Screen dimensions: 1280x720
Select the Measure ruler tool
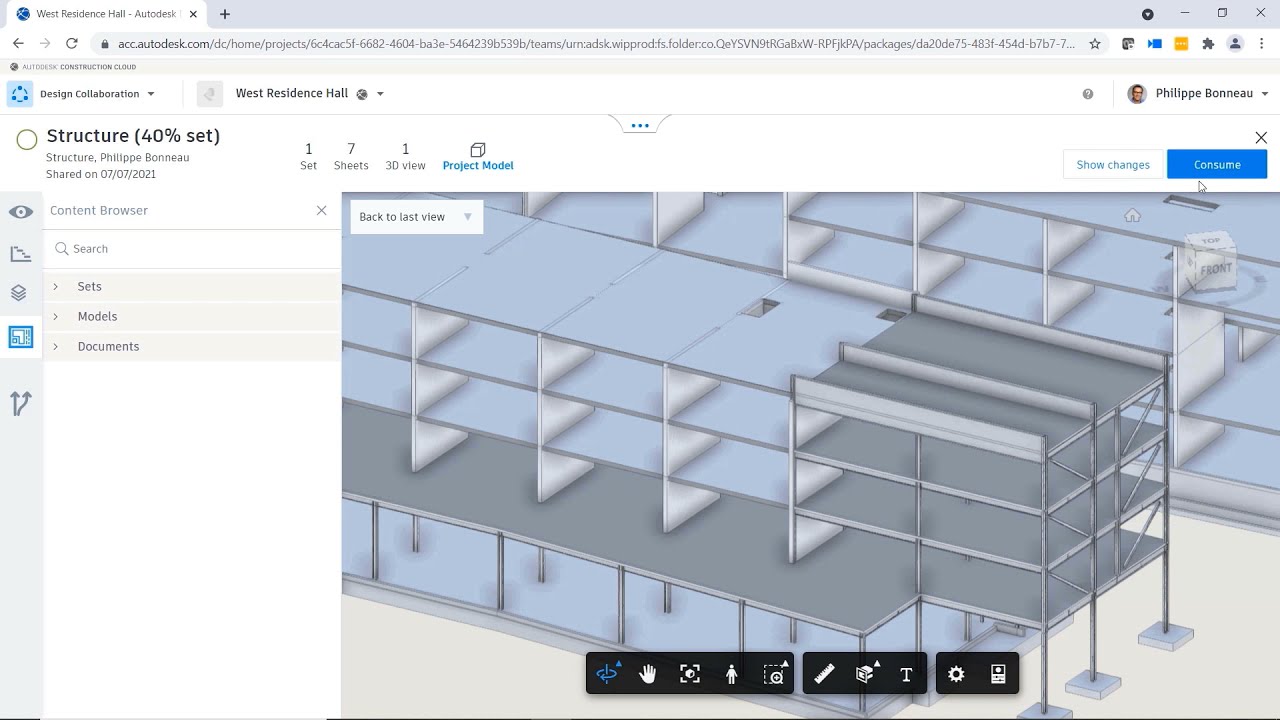824,674
